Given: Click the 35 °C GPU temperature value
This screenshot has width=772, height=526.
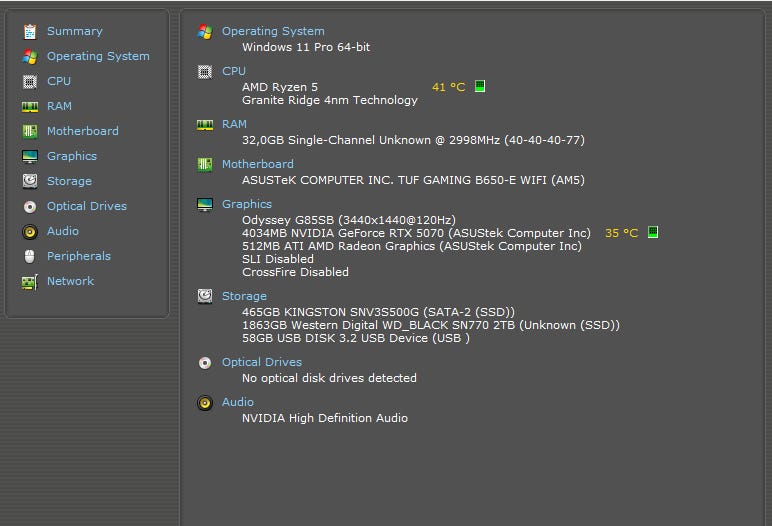Looking at the screenshot, I should pyautogui.click(x=621, y=233).
